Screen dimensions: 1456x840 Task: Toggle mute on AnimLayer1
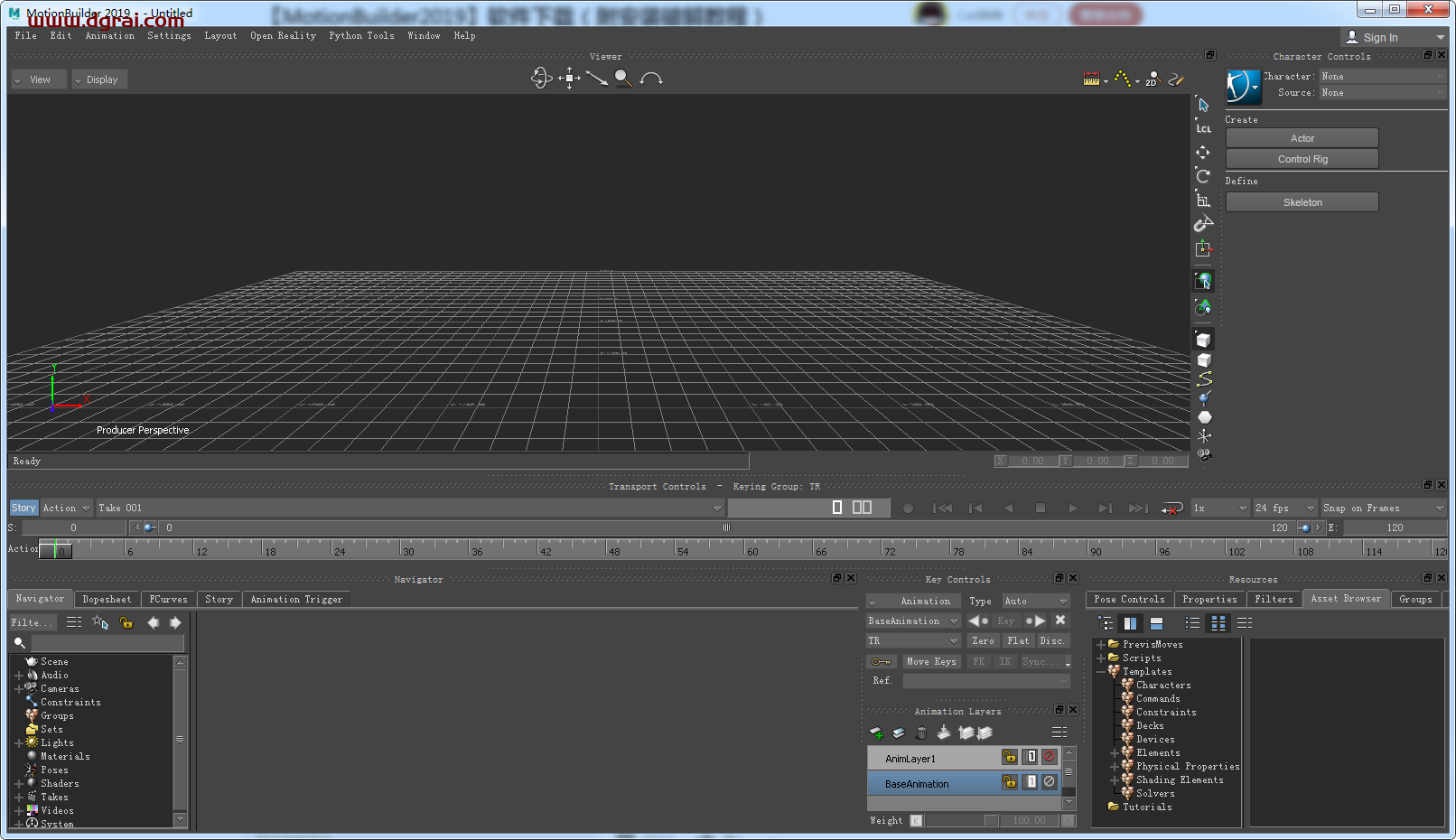click(1050, 757)
